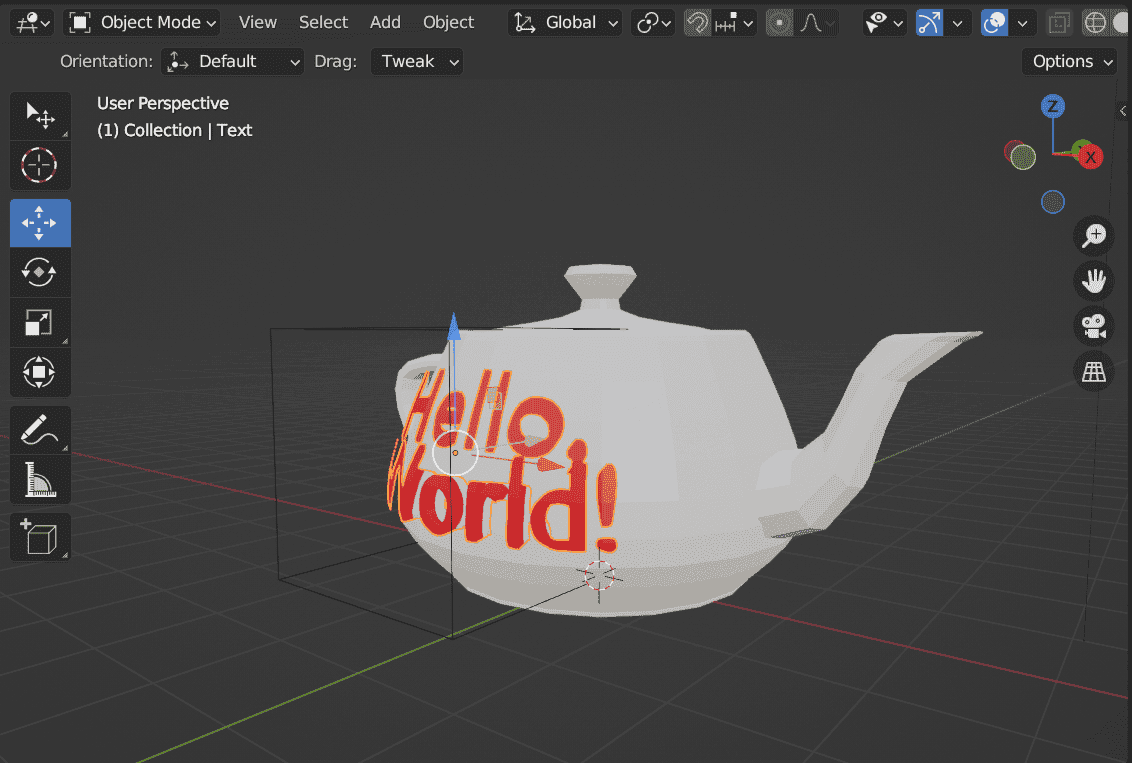Select the Rotate tool
Image resolution: width=1132 pixels, height=763 pixels.
[x=40, y=273]
